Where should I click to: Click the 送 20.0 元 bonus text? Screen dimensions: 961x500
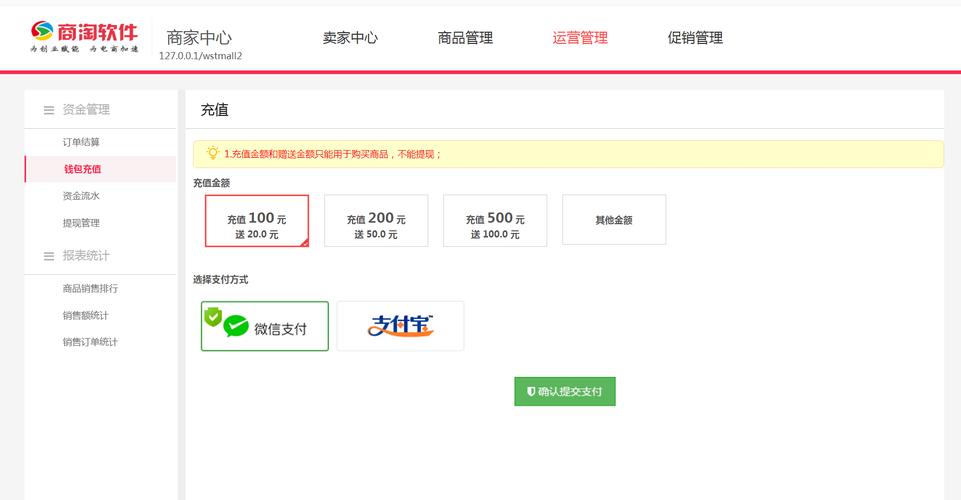tap(257, 234)
